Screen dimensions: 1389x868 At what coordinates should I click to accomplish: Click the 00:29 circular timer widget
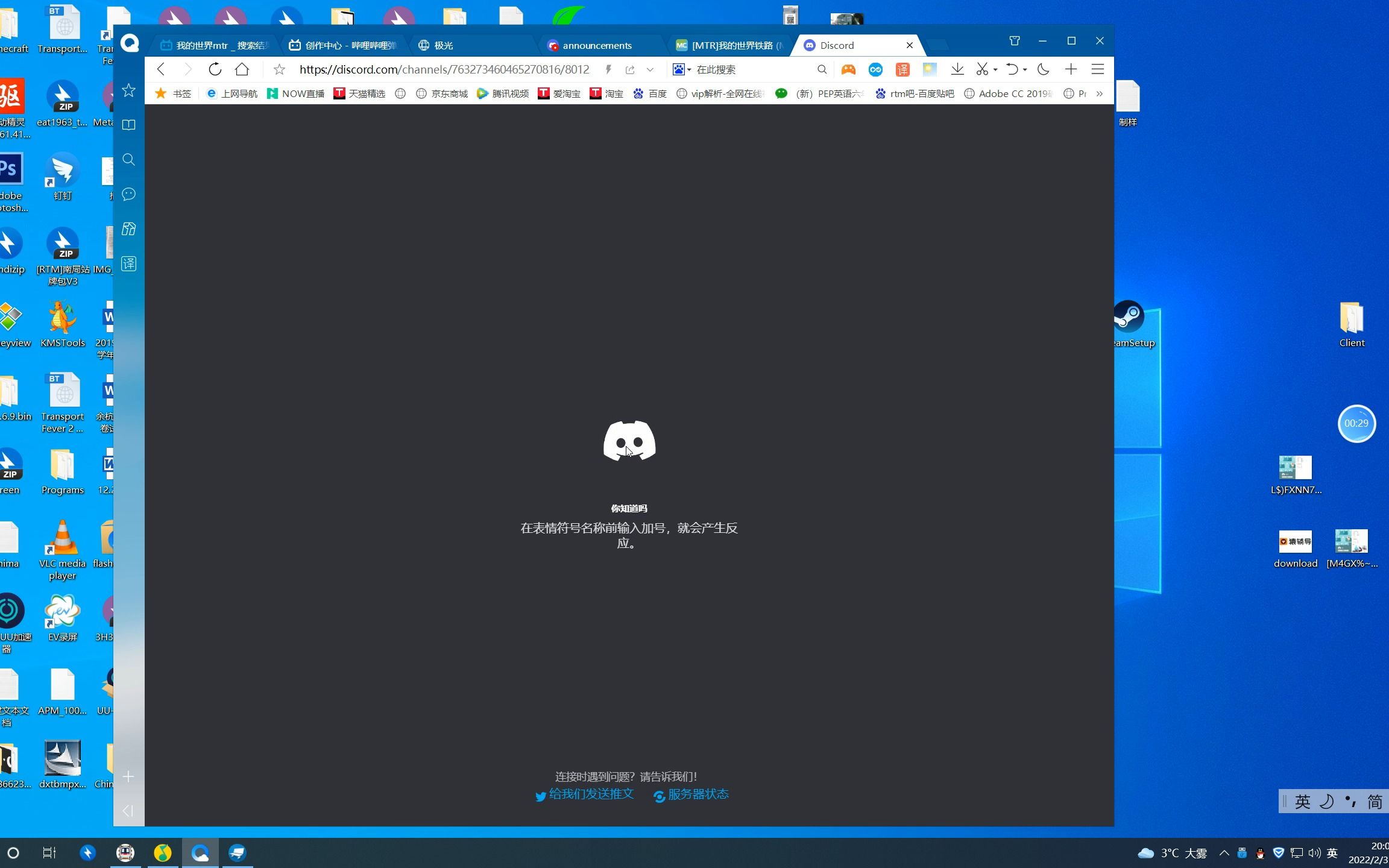(x=1356, y=423)
